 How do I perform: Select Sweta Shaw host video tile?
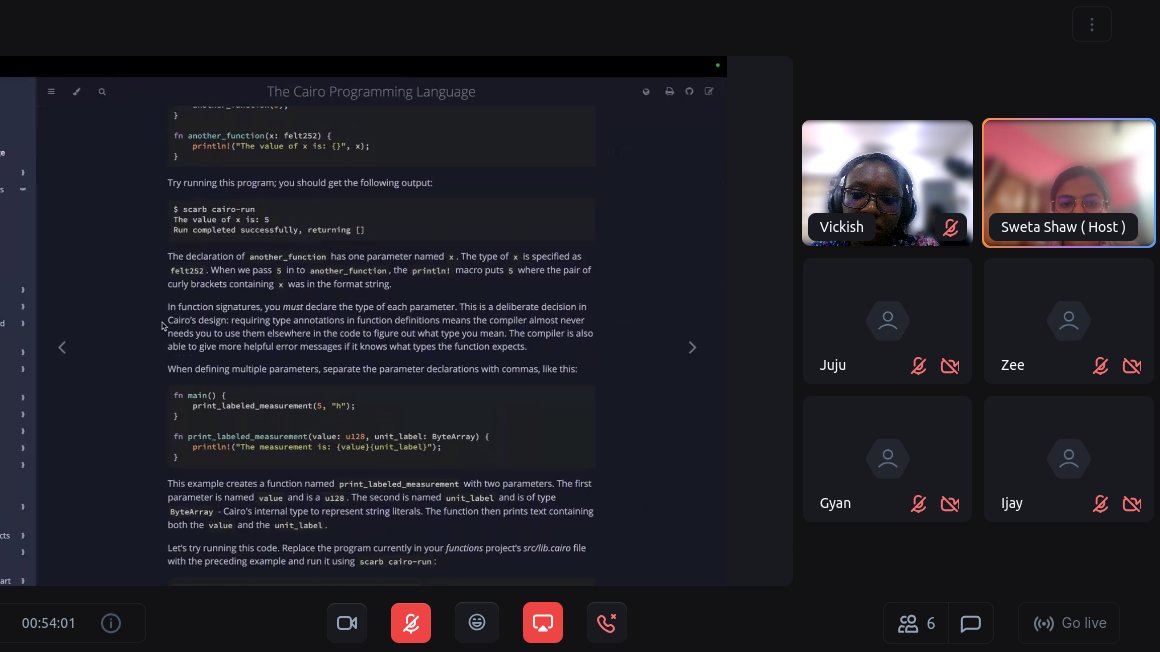click(x=1068, y=183)
